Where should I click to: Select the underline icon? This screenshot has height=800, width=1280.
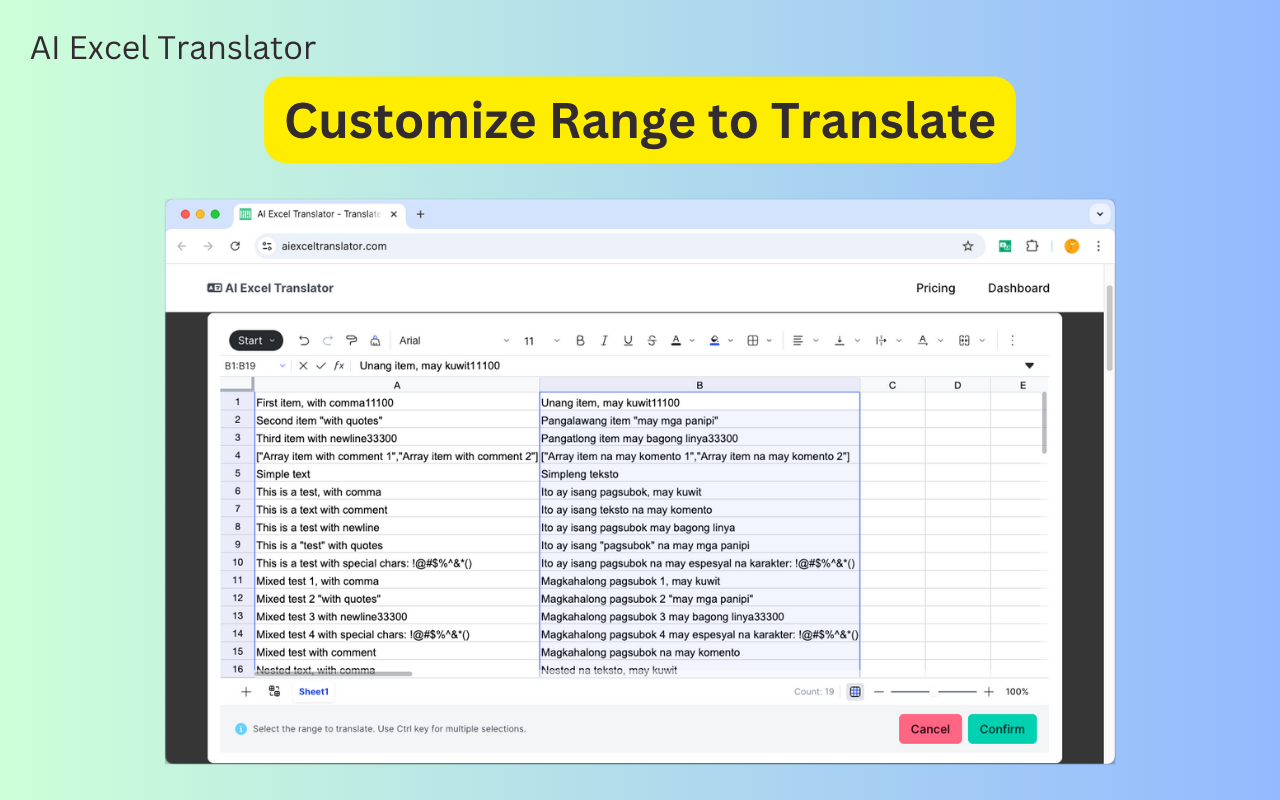click(x=628, y=340)
